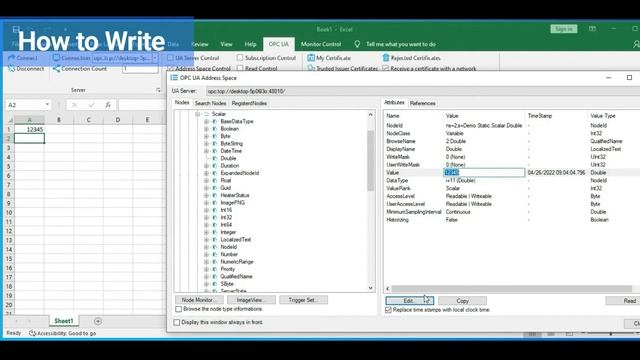Expand the Float tree node
The height and width of the screenshot is (360, 640).
tap(207, 180)
